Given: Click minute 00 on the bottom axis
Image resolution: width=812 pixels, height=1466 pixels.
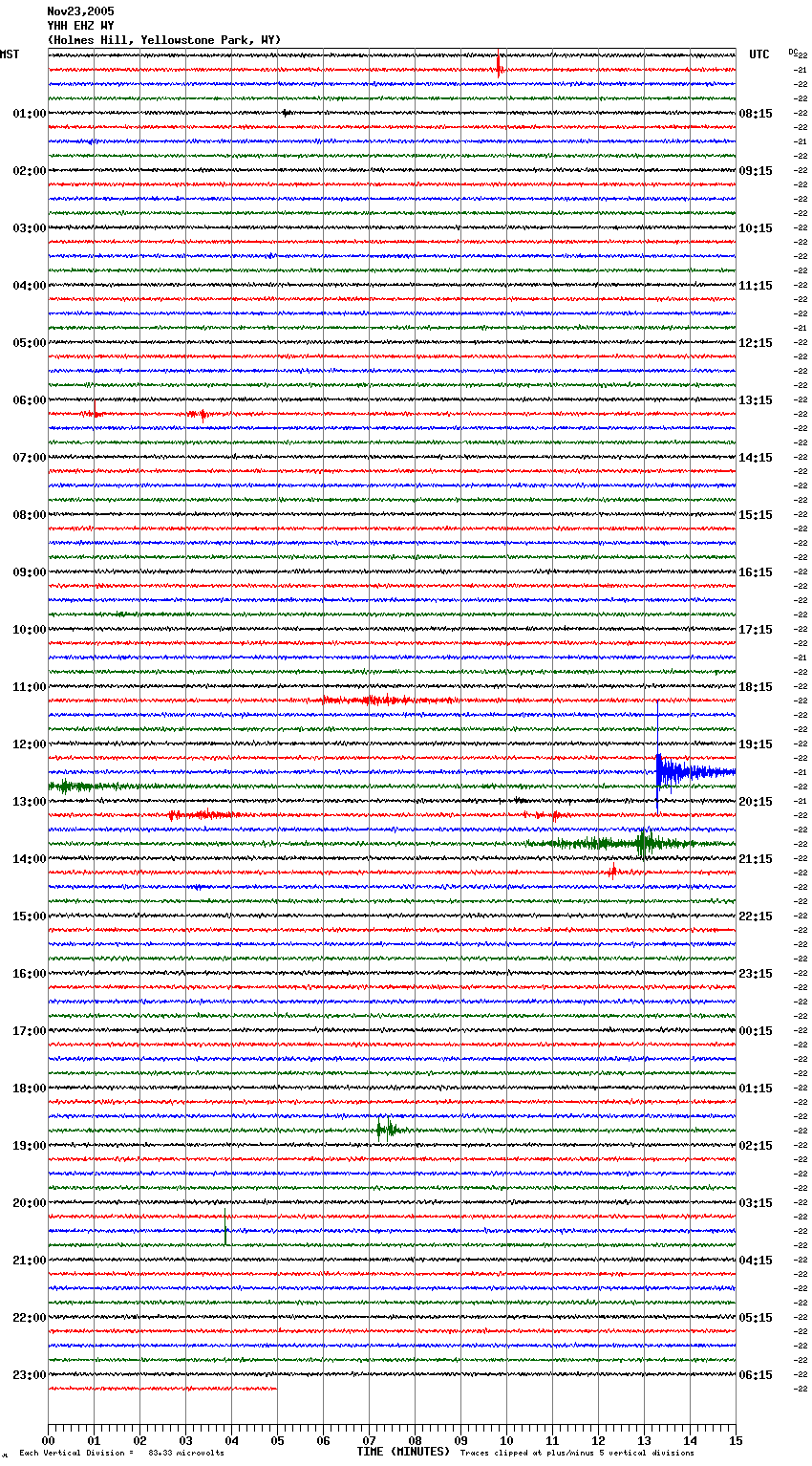Looking at the screenshot, I should 48,1440.
